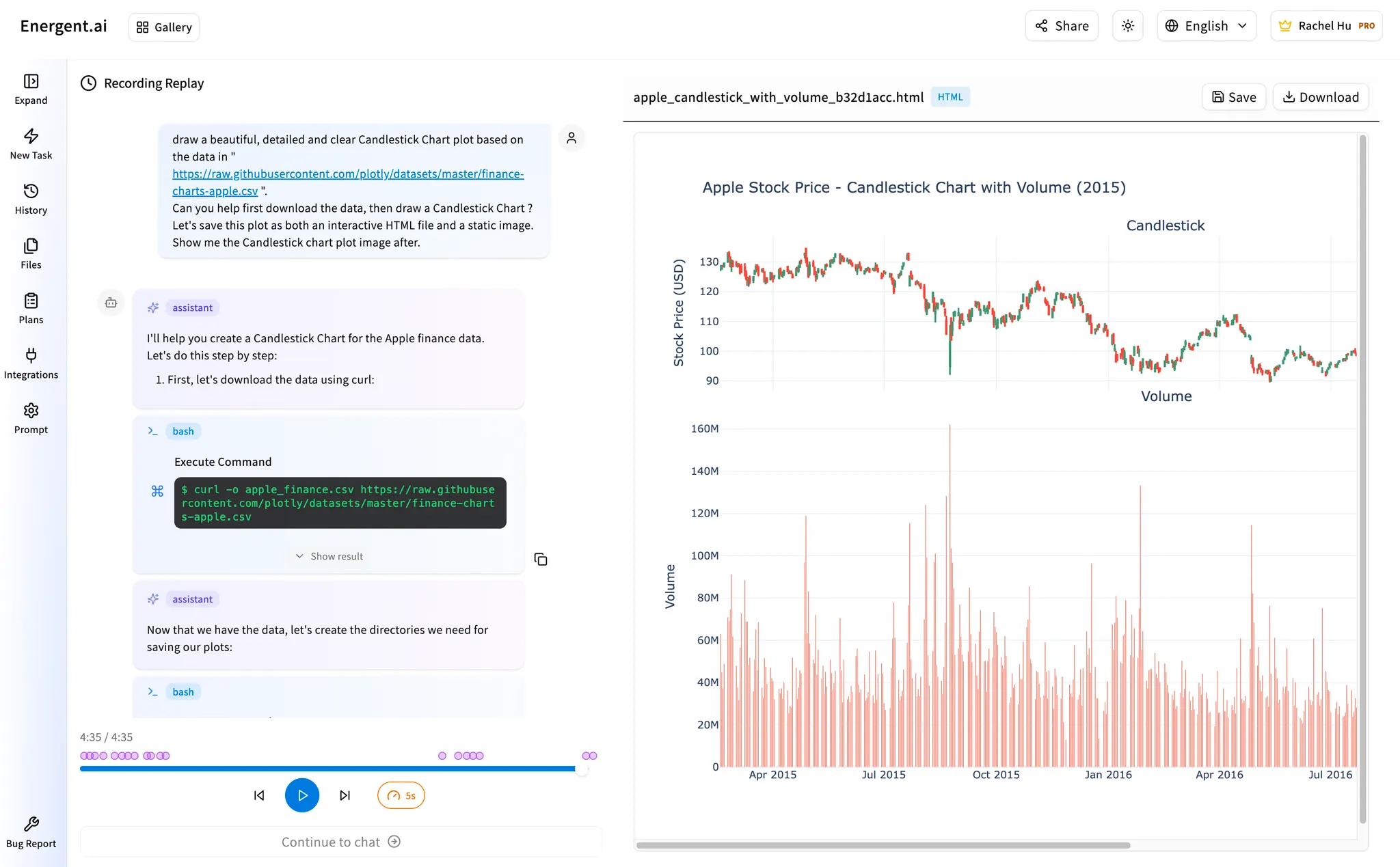Open the Files panel
Screen dimensions: 1400x867
click(31, 252)
